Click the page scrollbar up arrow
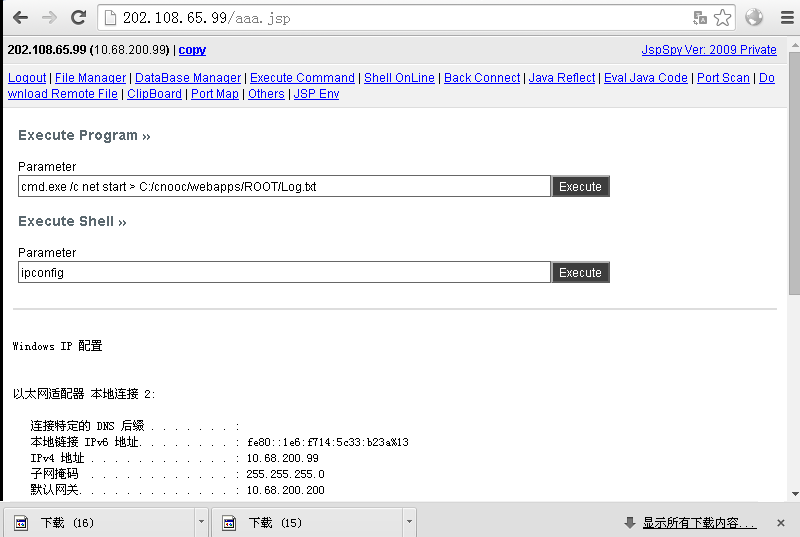The width and height of the screenshot is (800, 537). coord(794,45)
